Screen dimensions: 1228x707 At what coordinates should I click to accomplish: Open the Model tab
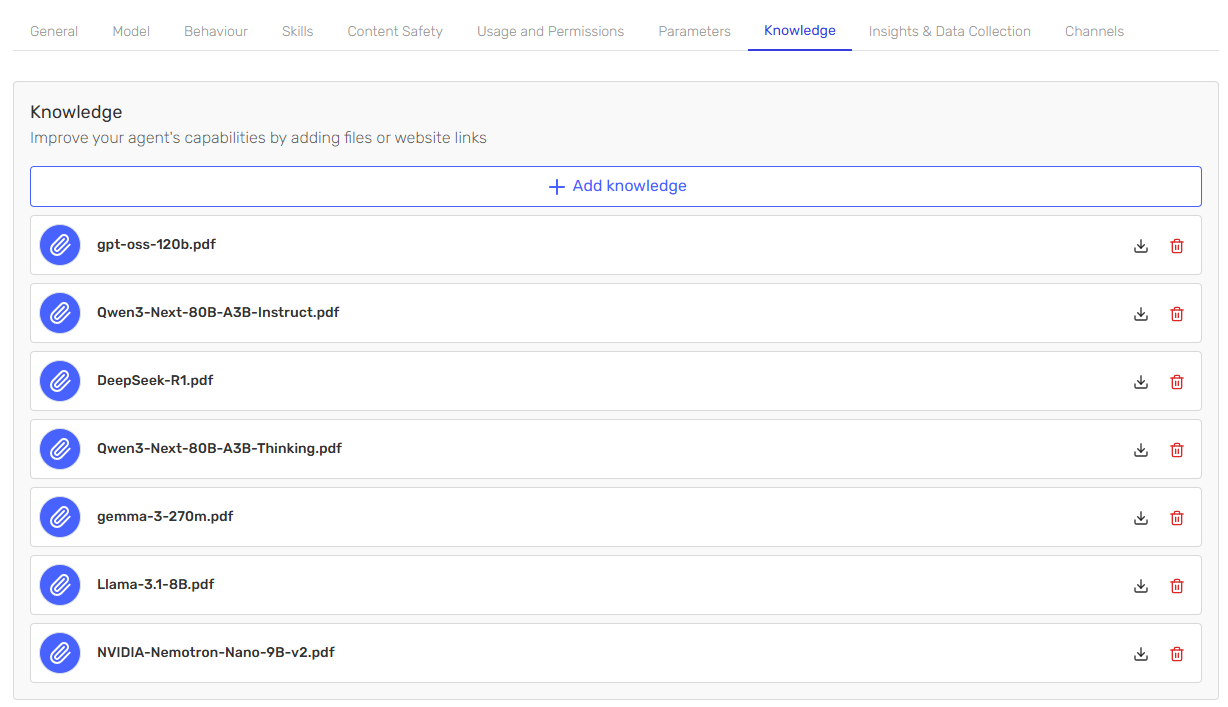pos(131,31)
